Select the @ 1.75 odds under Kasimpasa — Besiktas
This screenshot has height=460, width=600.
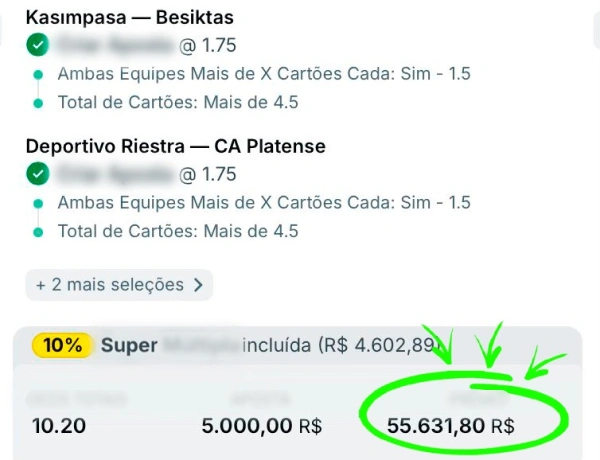(x=208, y=45)
